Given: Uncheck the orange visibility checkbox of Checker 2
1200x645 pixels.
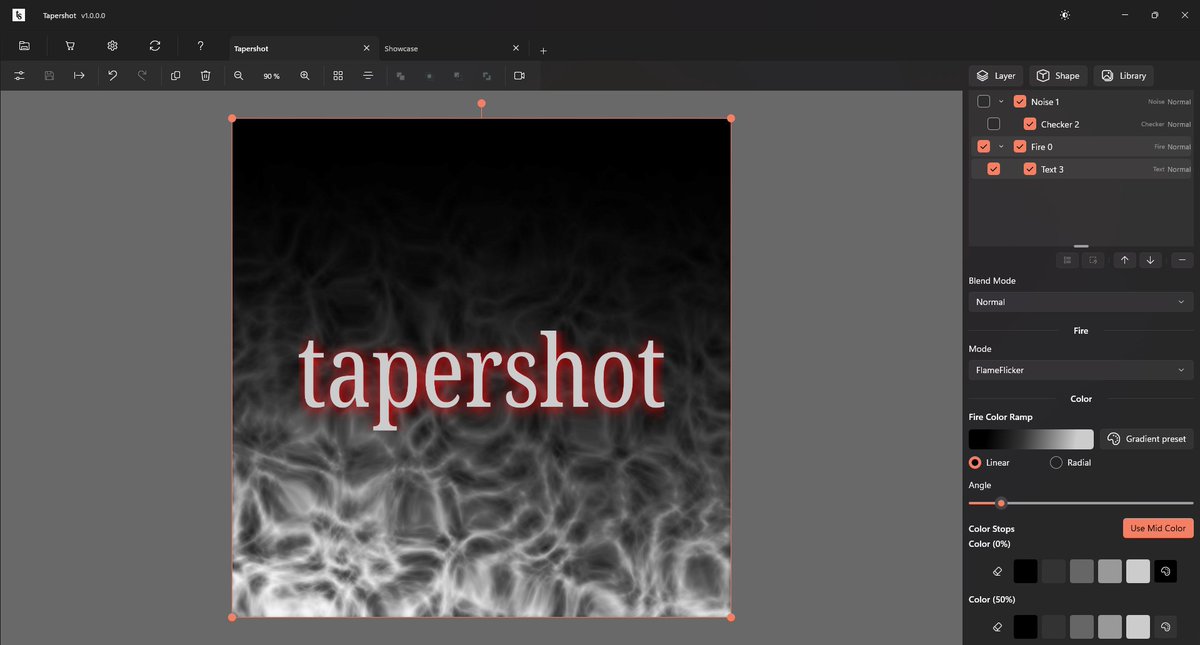Looking at the screenshot, I should (1030, 124).
